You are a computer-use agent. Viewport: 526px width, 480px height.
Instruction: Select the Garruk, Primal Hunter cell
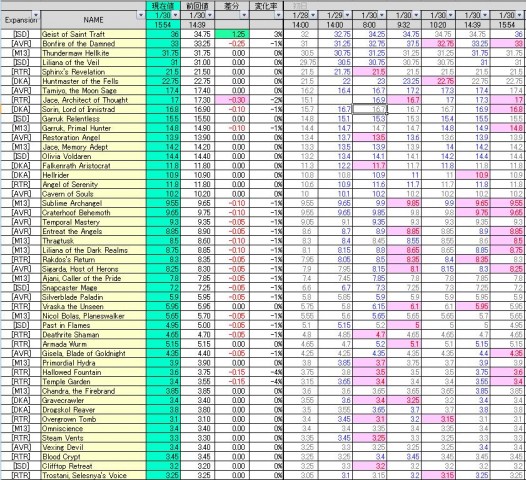coord(93,128)
